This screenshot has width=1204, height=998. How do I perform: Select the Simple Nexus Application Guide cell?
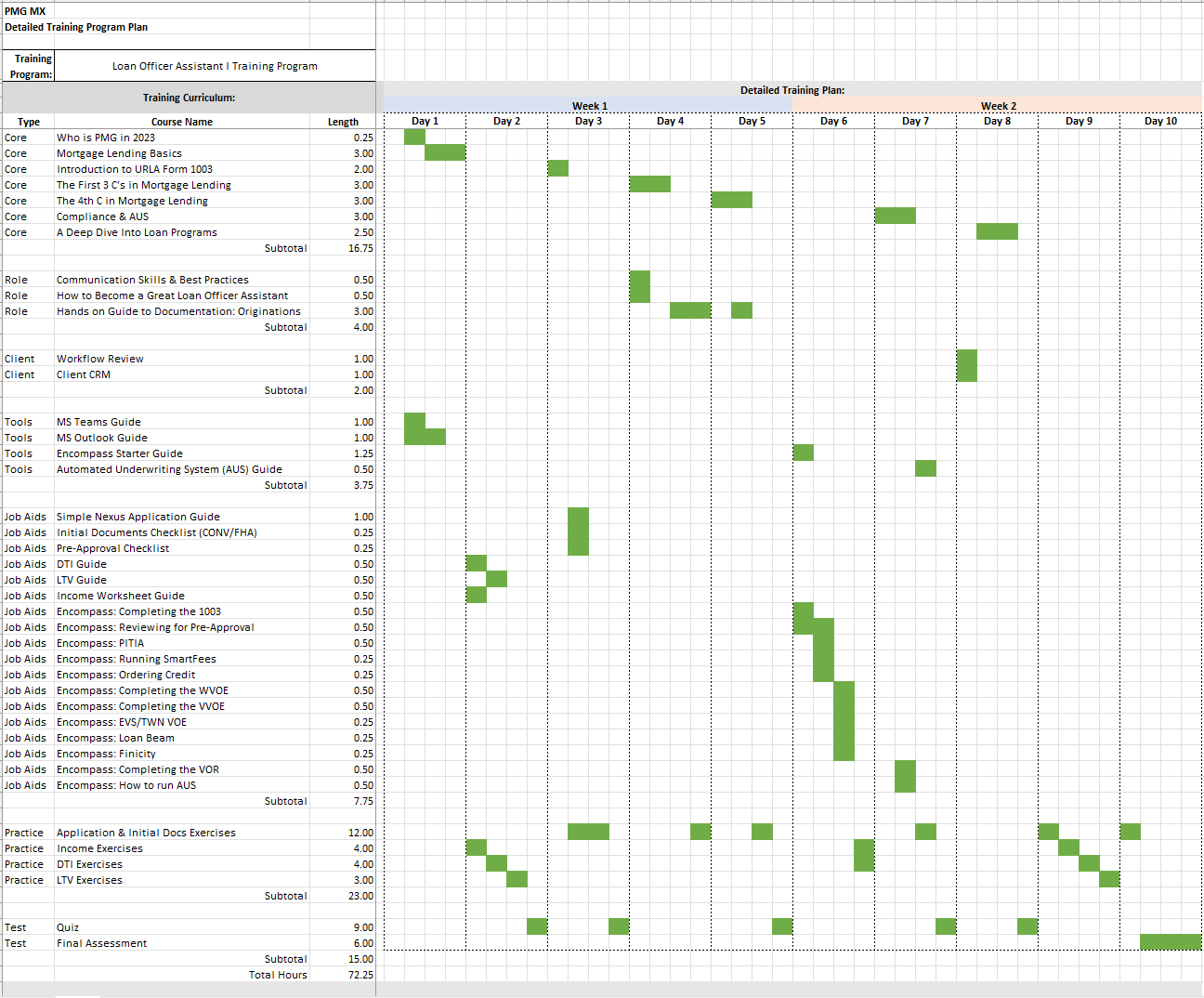tap(138, 517)
